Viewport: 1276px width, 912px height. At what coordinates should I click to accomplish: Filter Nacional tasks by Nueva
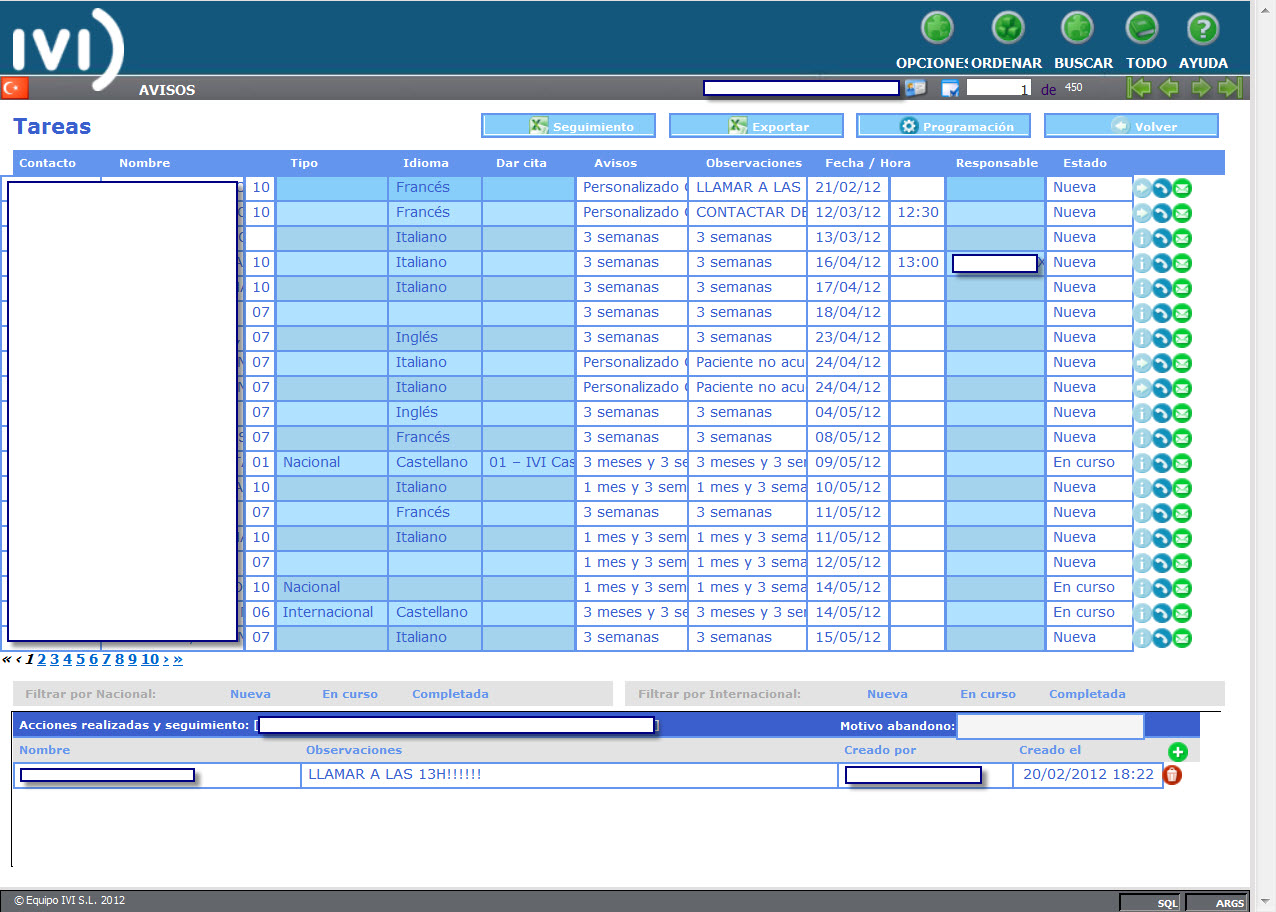pos(250,694)
